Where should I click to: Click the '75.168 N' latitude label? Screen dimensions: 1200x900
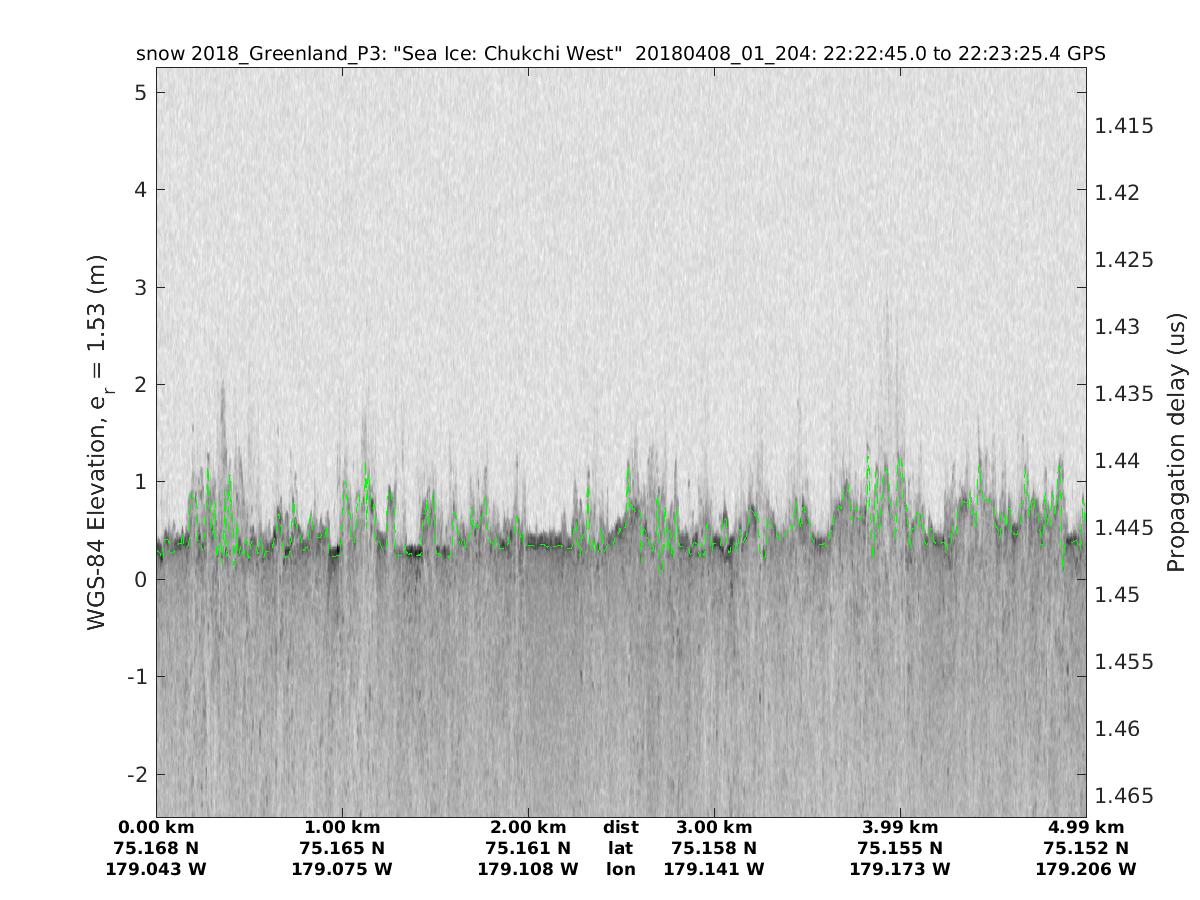pyautogui.click(x=156, y=848)
